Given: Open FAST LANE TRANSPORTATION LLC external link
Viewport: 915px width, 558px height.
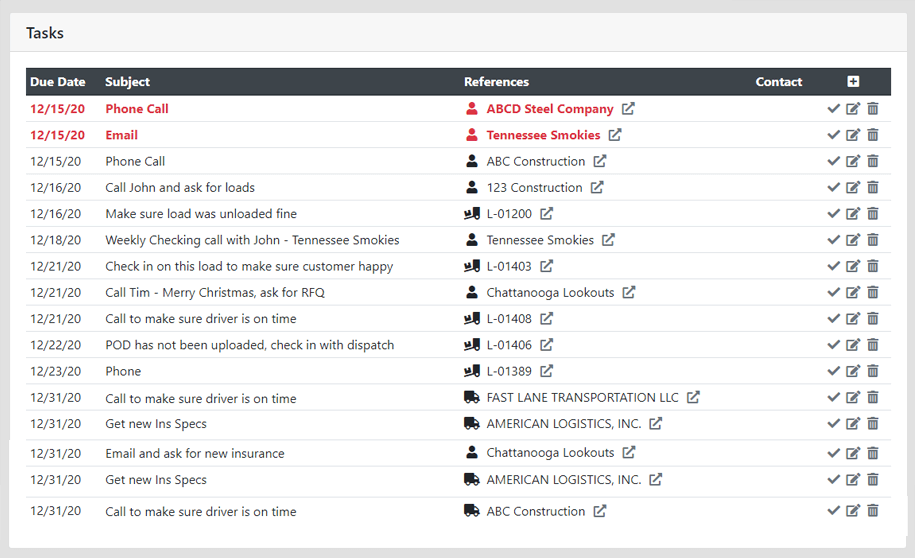Looking at the screenshot, I should pos(693,397).
